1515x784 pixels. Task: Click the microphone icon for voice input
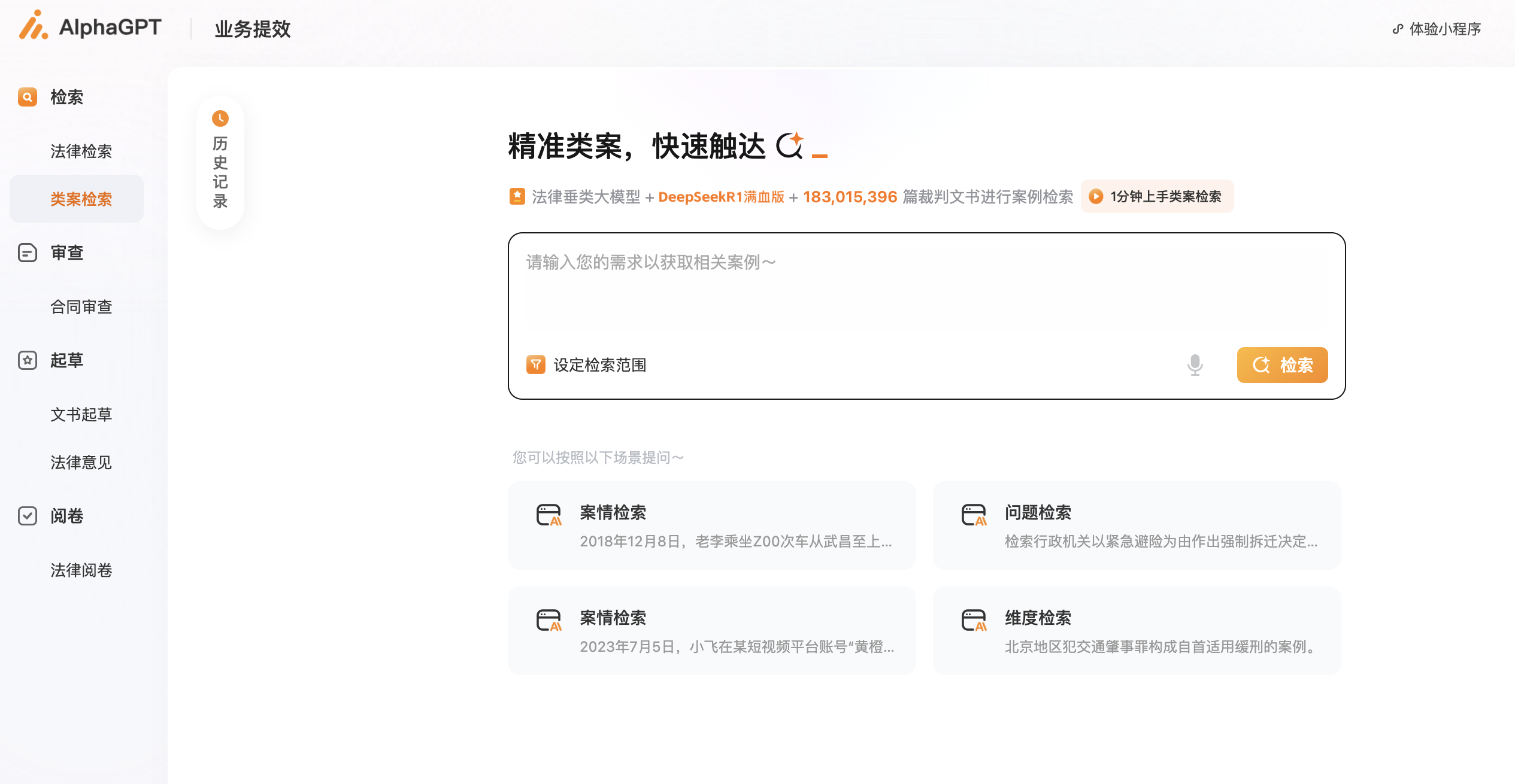[x=1194, y=364]
